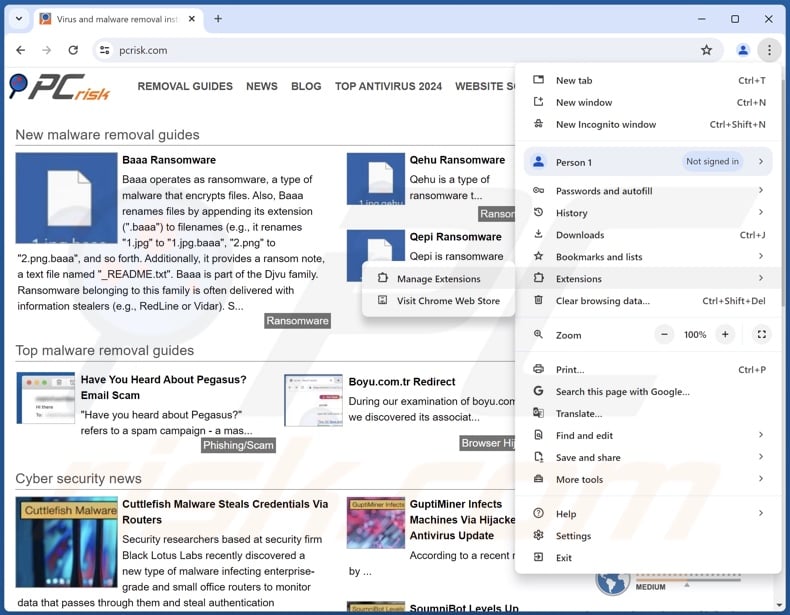Expand the tab search dropdown arrow
The width and height of the screenshot is (790, 615).
[20, 19]
